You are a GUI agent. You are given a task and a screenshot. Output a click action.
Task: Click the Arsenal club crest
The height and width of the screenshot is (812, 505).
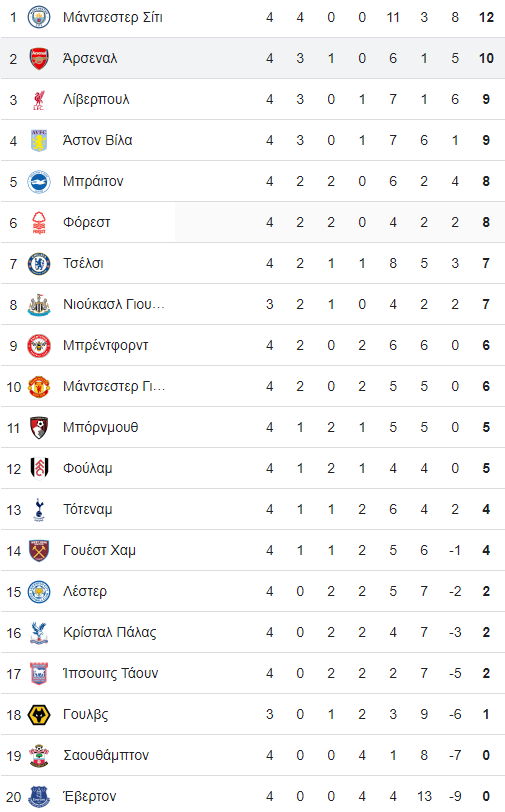click(39, 59)
